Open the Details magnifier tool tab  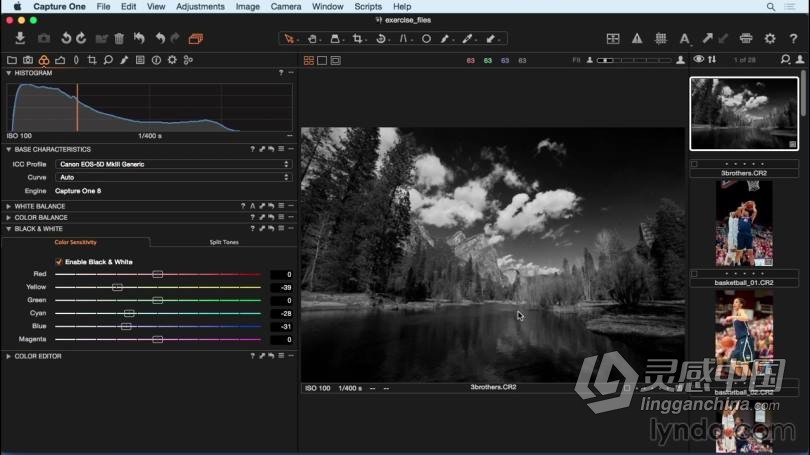tap(108, 60)
